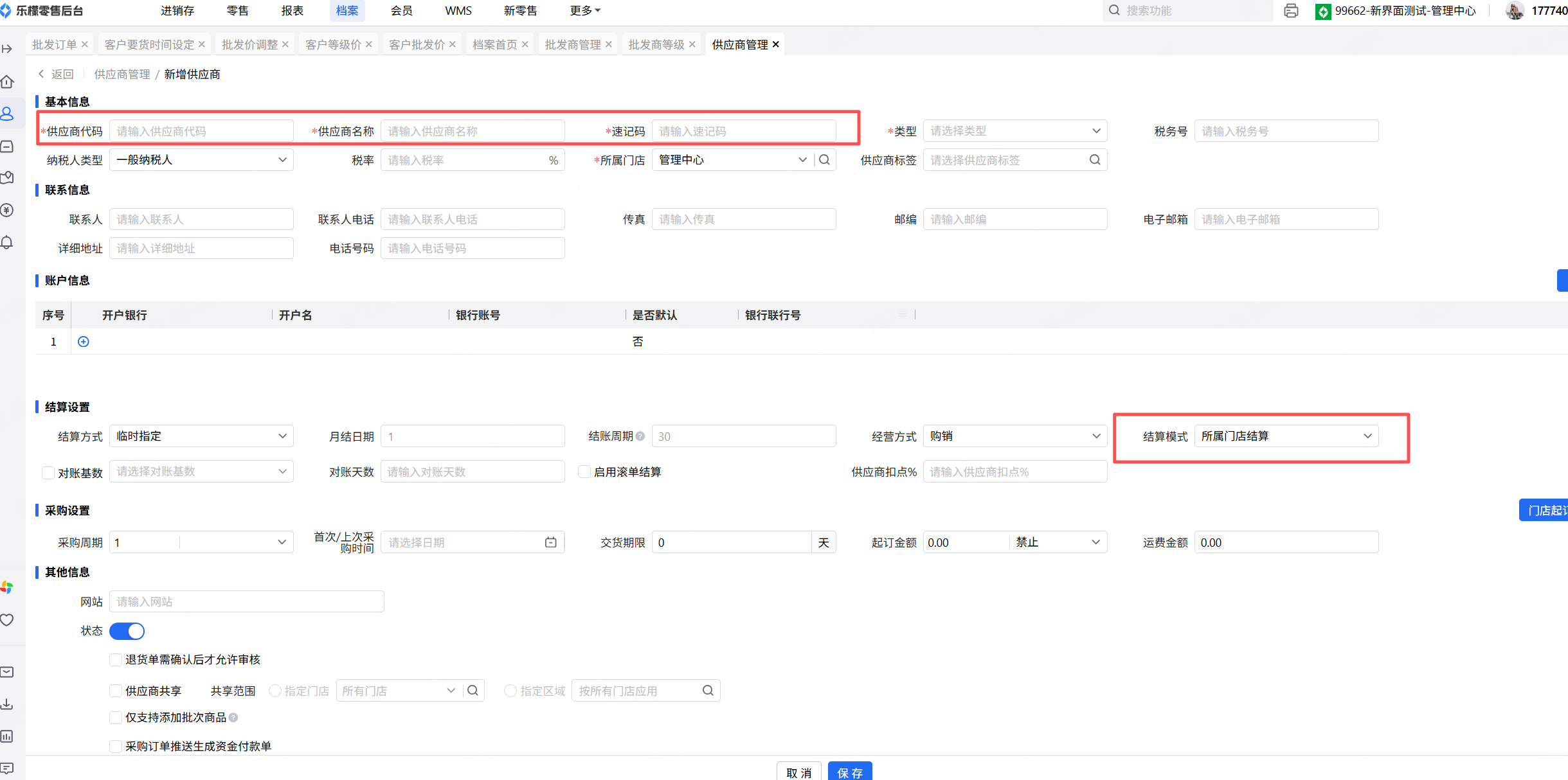Click the search icon beside 所属门店
Screen dimensions: 1568x780
point(825,160)
